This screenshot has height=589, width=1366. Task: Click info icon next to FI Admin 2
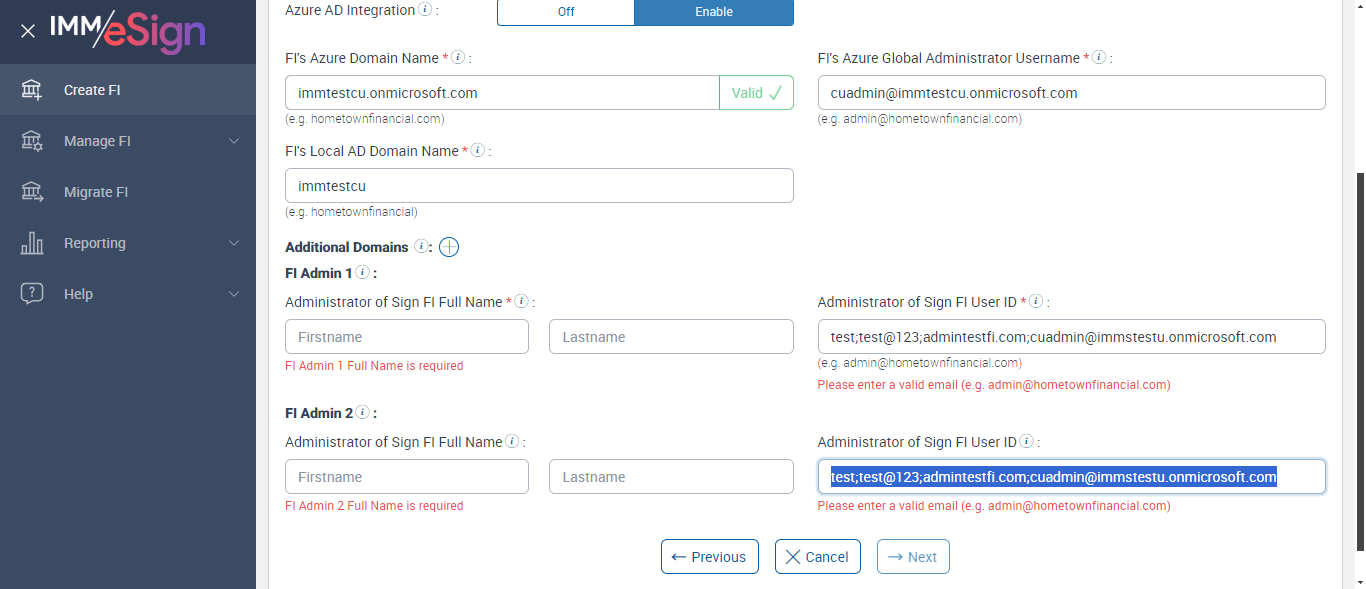(362, 412)
